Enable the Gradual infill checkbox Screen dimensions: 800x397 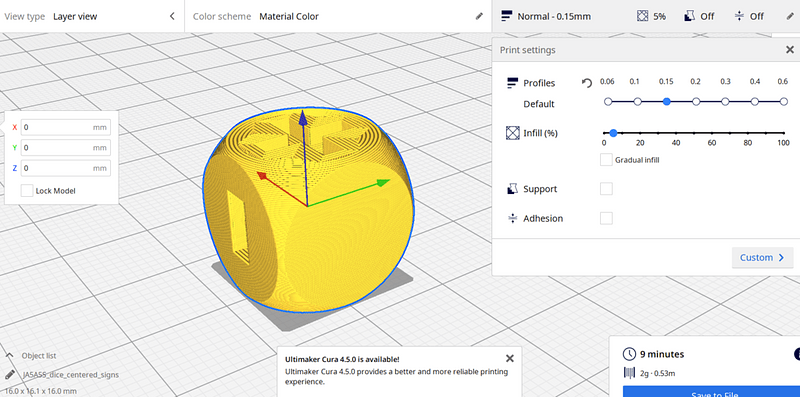point(606,160)
